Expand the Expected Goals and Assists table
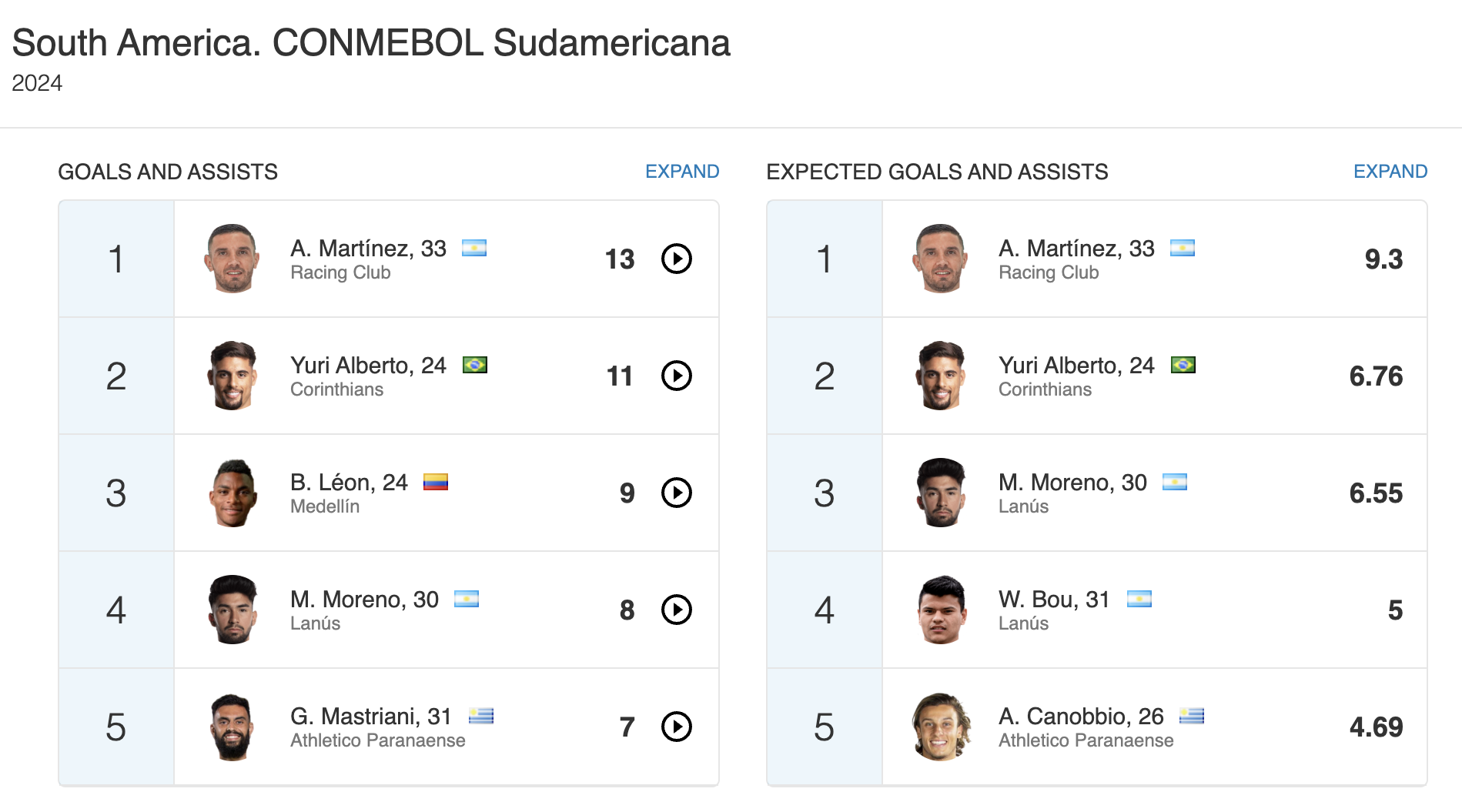 click(x=1390, y=172)
